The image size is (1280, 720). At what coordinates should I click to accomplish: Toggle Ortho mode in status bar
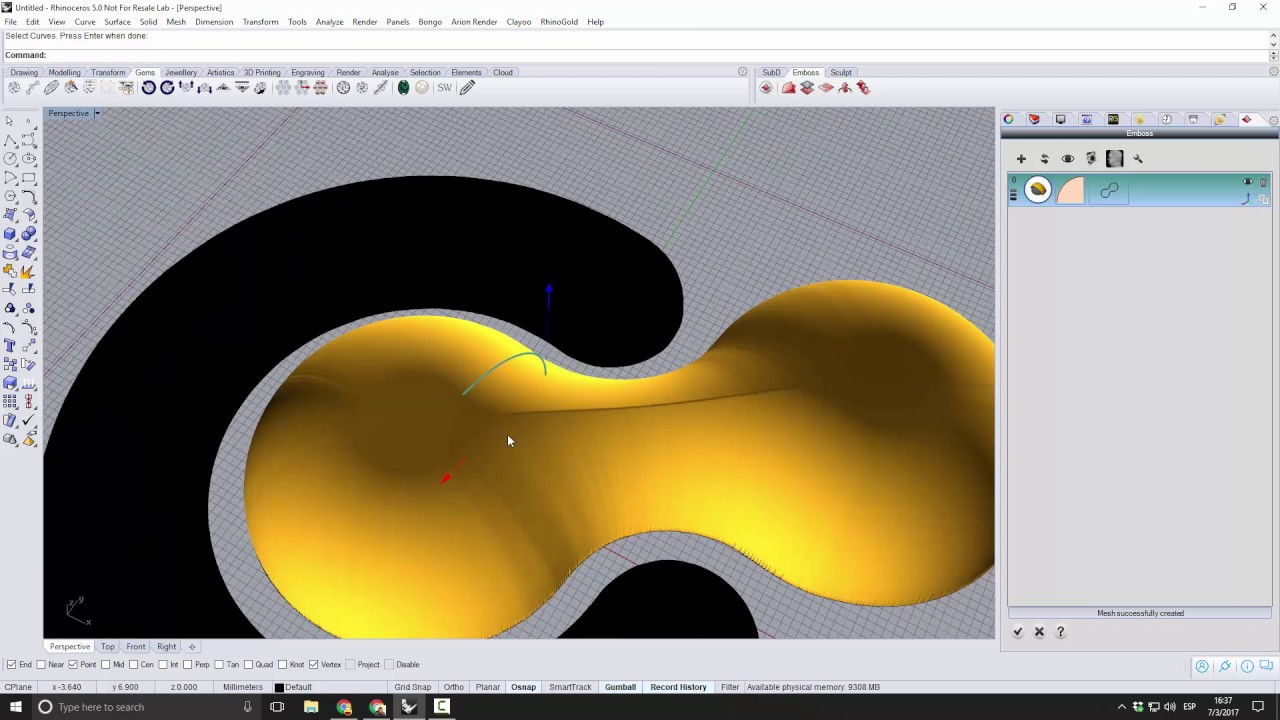tap(454, 687)
